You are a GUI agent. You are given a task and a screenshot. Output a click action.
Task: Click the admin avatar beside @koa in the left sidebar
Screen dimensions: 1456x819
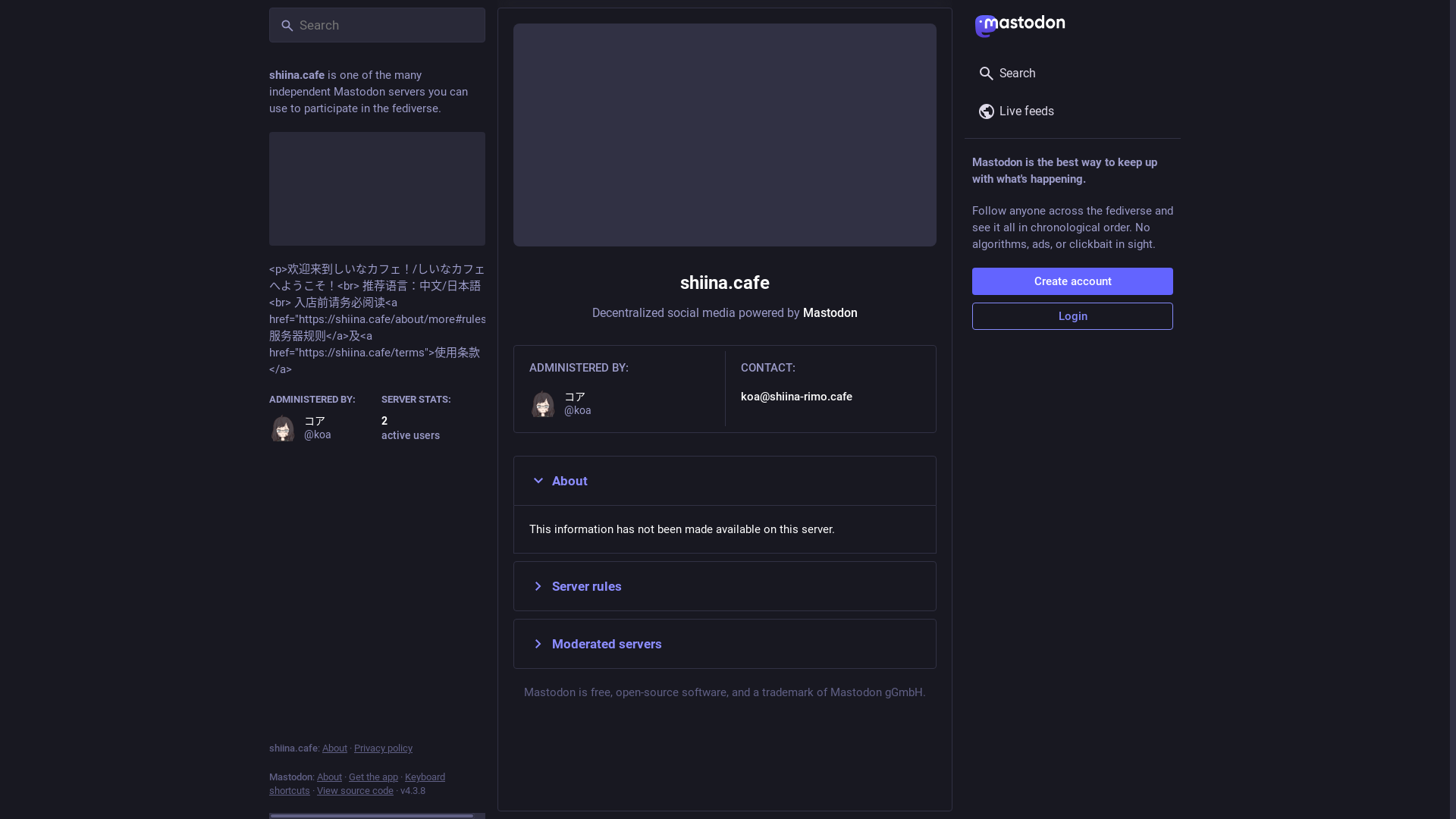283,428
